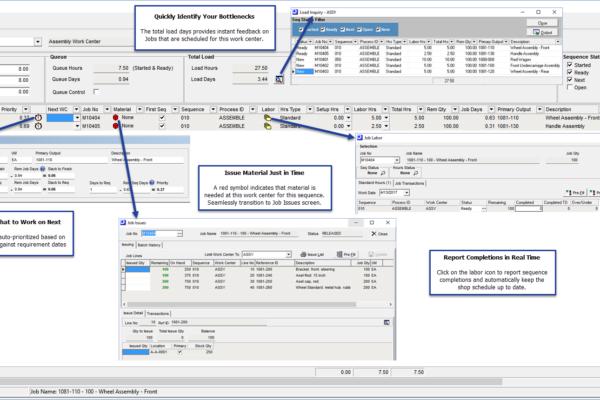The image size is (600, 400).
Task: Open Work Date dropdown in Job Labor
Action: tap(406, 193)
